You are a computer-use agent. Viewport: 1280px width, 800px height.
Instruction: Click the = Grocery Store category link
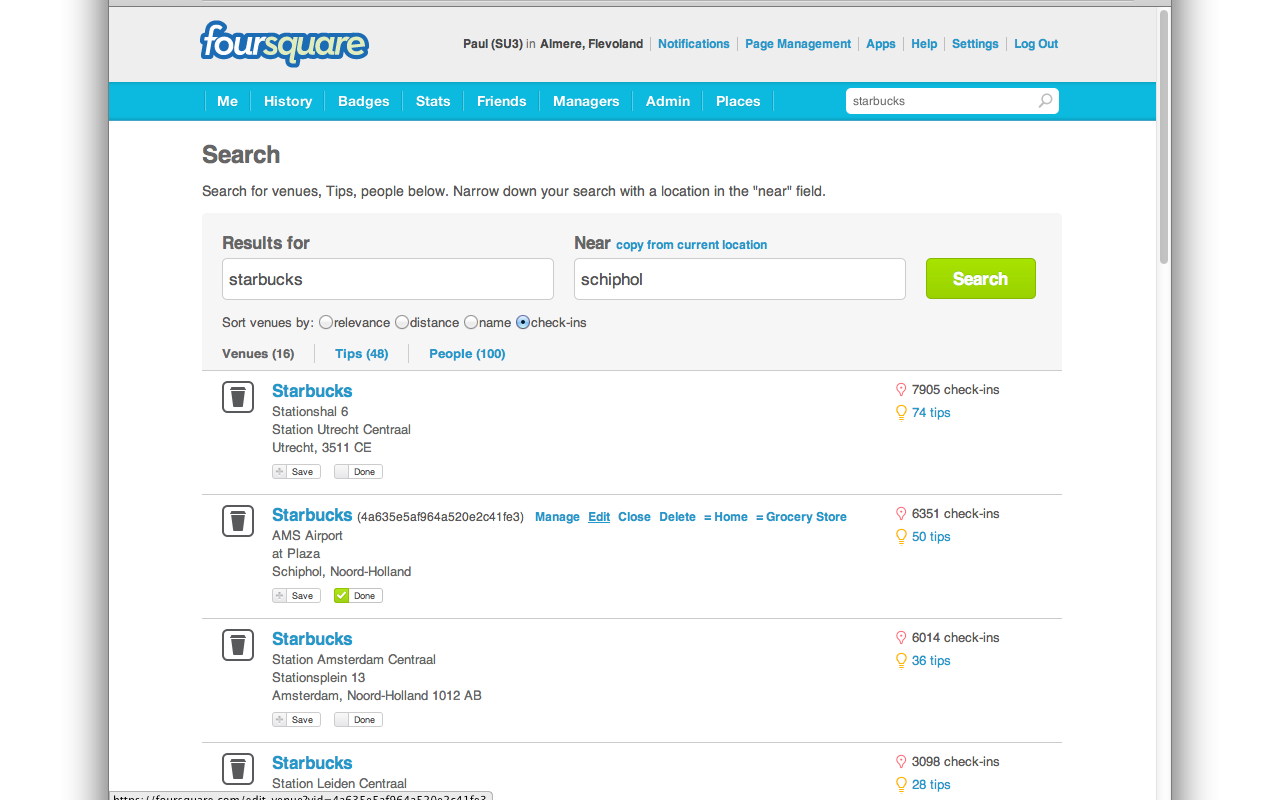click(x=801, y=517)
